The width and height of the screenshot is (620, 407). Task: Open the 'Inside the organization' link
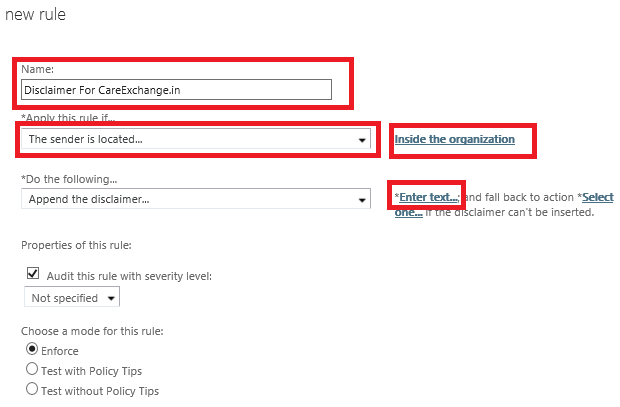tap(455, 139)
